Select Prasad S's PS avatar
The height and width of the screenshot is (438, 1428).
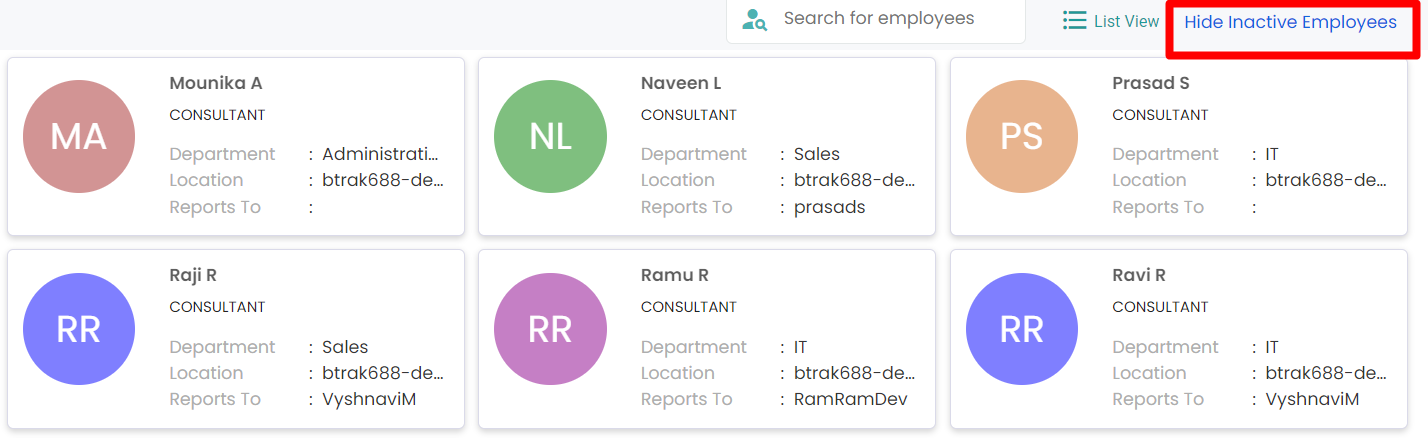tap(1022, 137)
